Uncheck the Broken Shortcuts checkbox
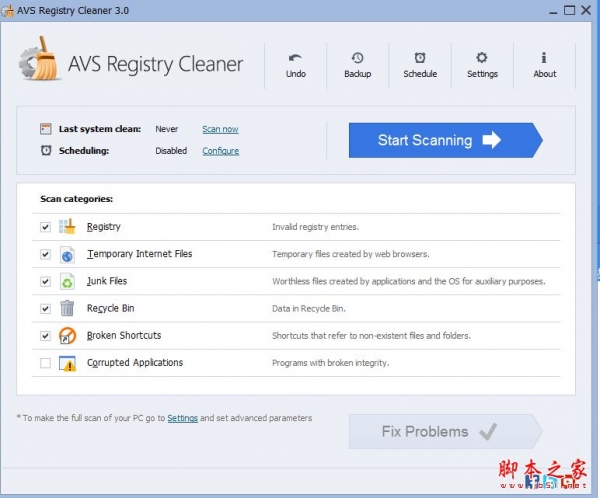This screenshot has width=600, height=498. click(x=45, y=336)
